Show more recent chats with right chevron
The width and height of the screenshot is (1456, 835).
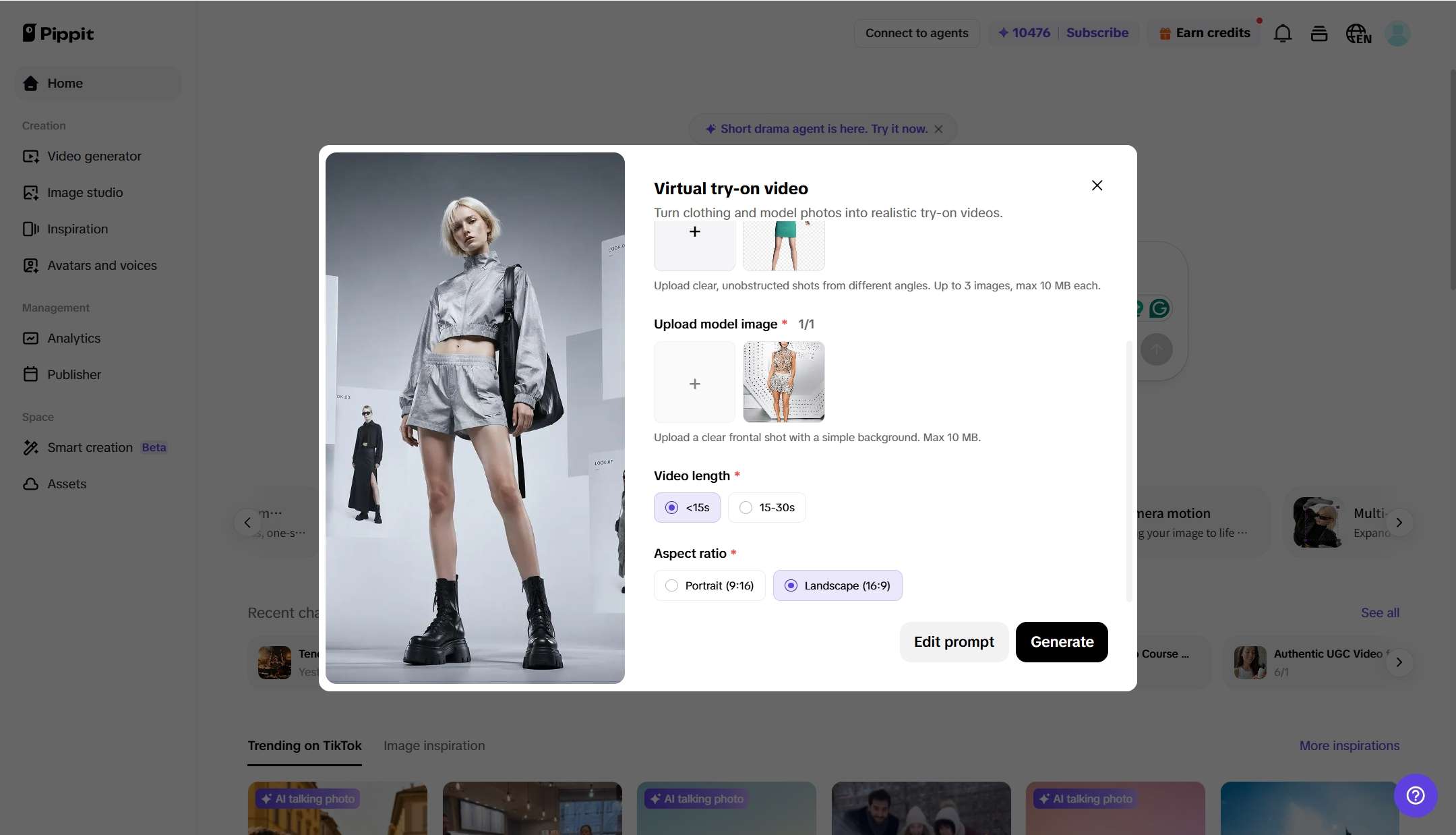[1399, 662]
